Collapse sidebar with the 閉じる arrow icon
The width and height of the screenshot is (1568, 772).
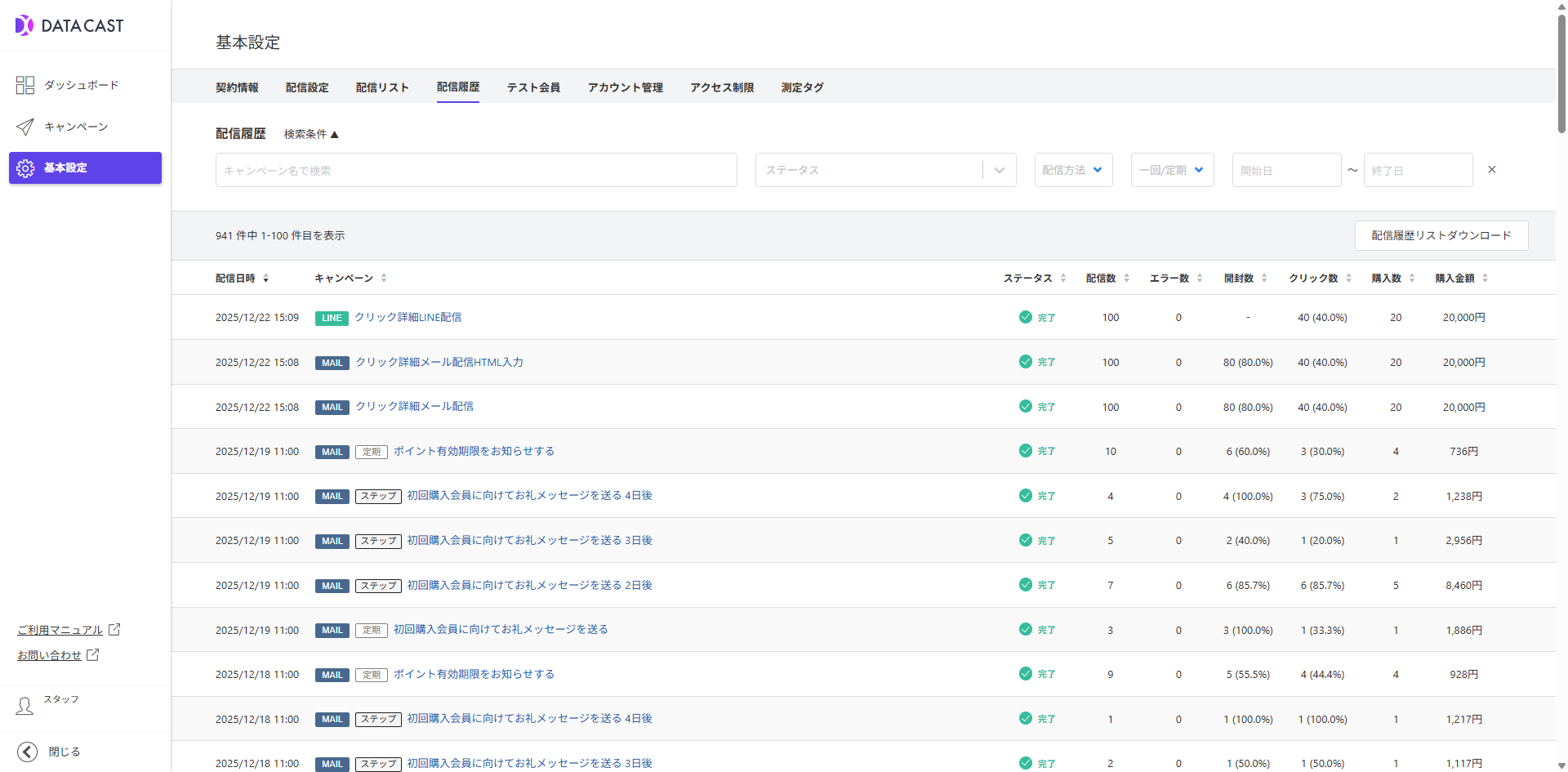coord(28,752)
